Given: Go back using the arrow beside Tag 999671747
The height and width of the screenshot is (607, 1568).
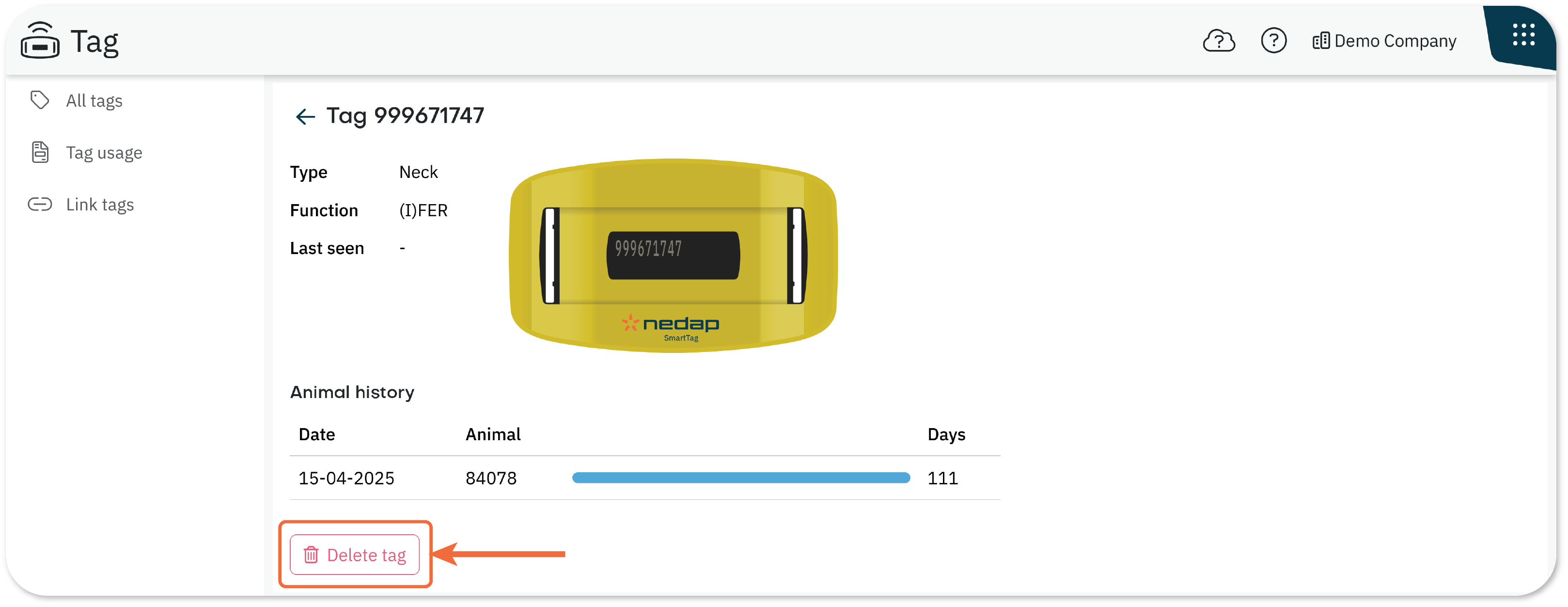Looking at the screenshot, I should point(305,116).
